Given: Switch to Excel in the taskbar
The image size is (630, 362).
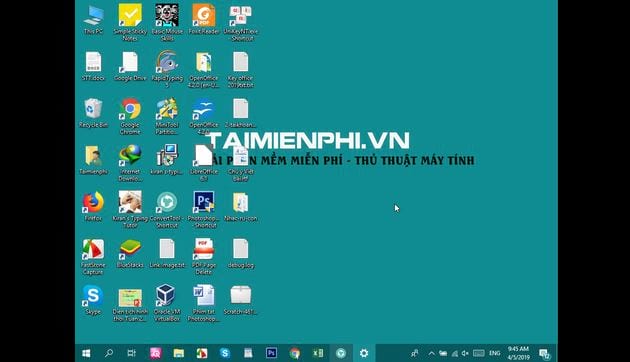Looking at the screenshot, I should click(x=318, y=353).
